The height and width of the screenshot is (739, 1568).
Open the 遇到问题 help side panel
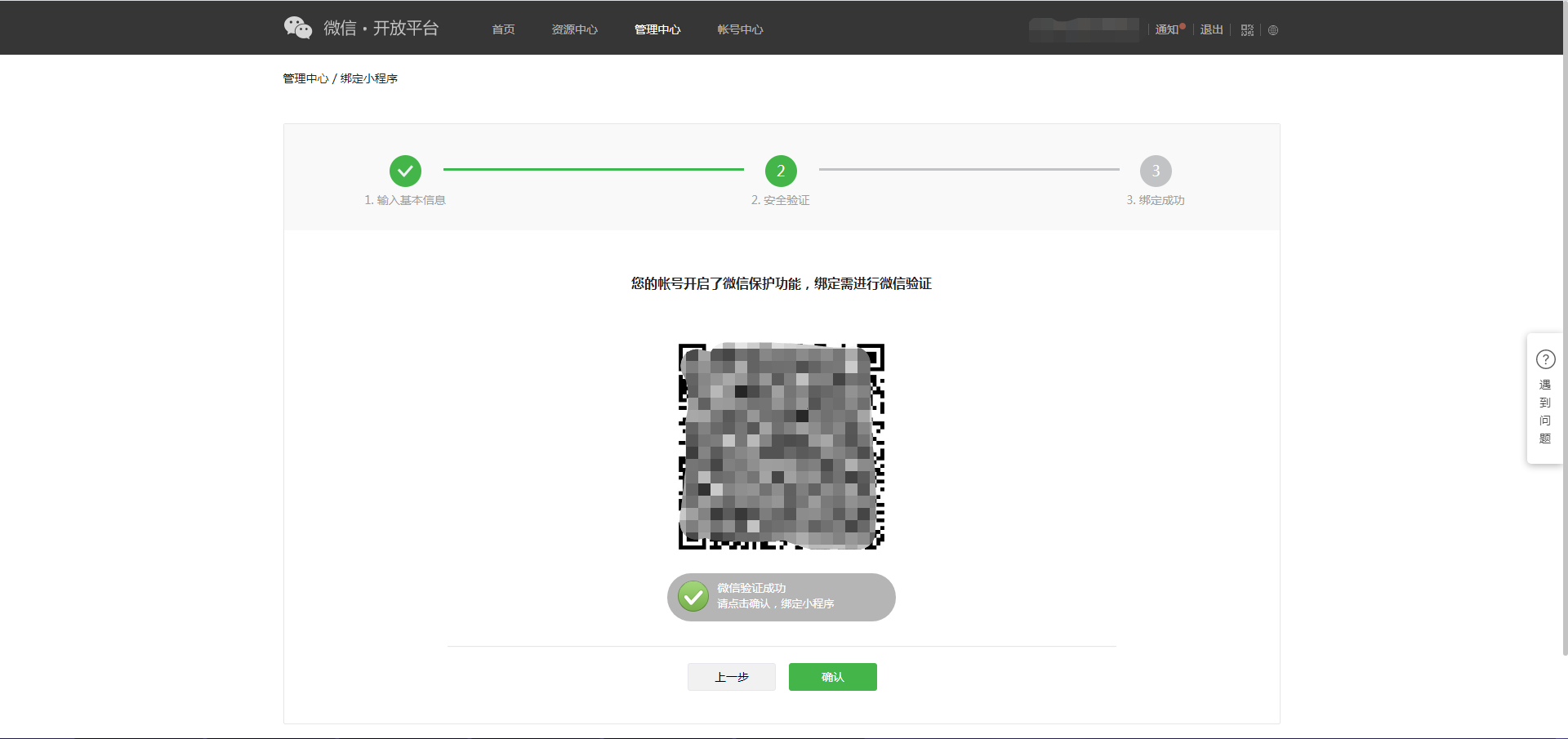[1544, 398]
